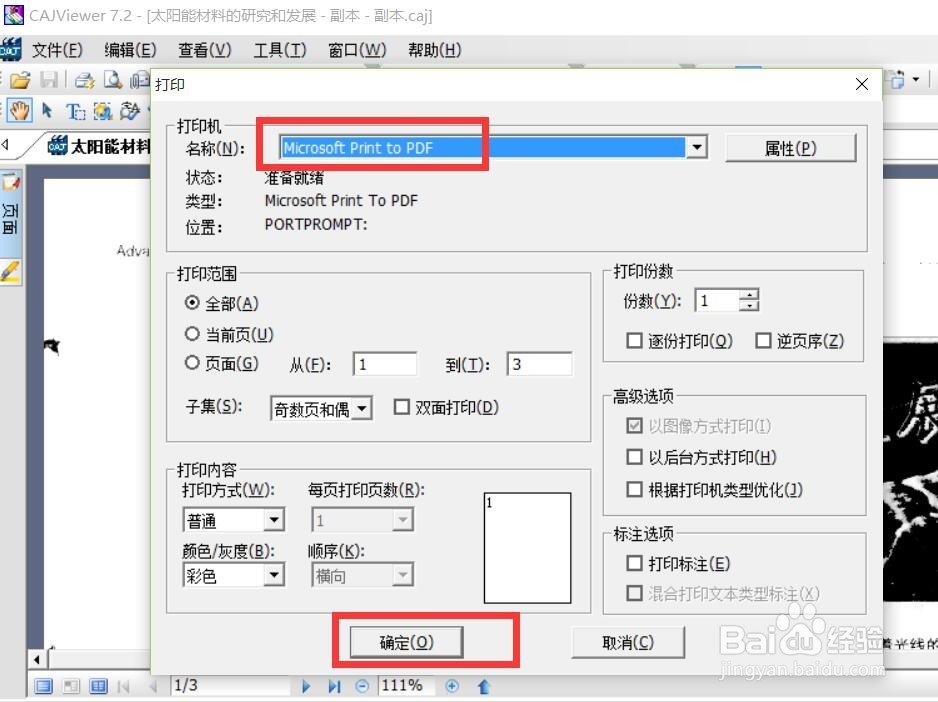Select the 页面(G) page range radio
The height and width of the screenshot is (702, 938).
coord(191,363)
